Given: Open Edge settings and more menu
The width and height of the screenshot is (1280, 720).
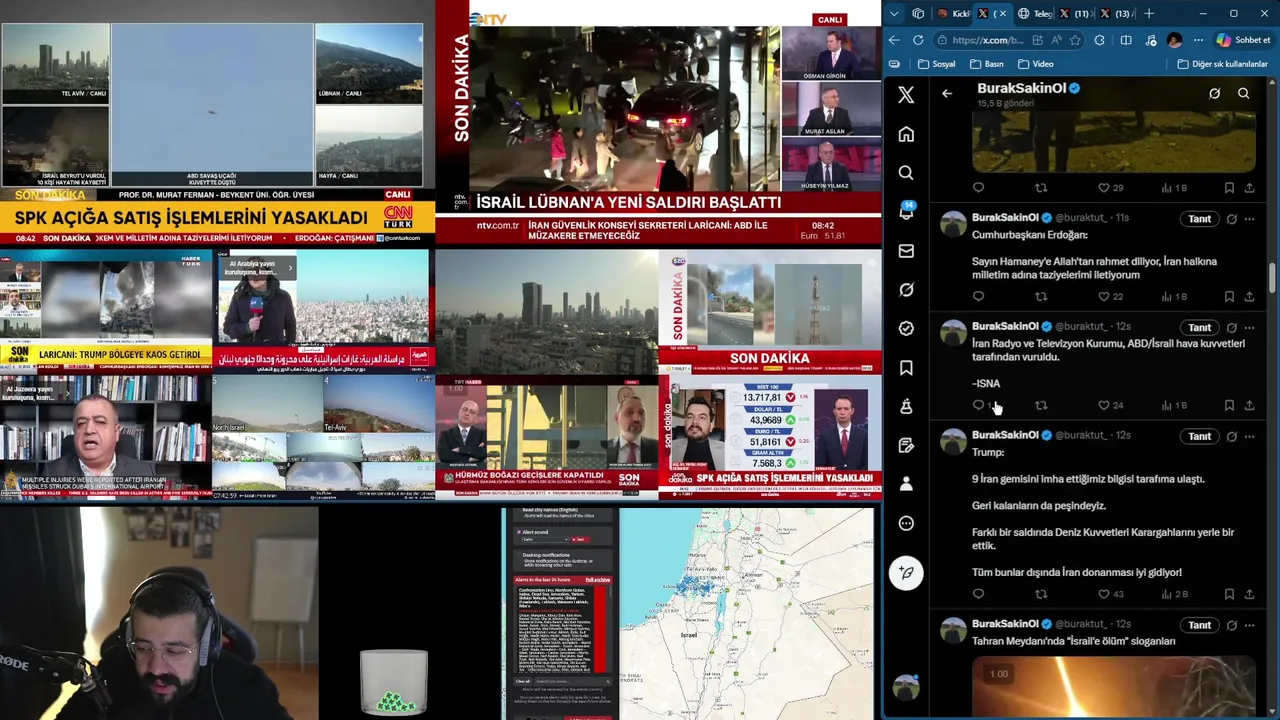Looking at the screenshot, I should pos(1198,40).
